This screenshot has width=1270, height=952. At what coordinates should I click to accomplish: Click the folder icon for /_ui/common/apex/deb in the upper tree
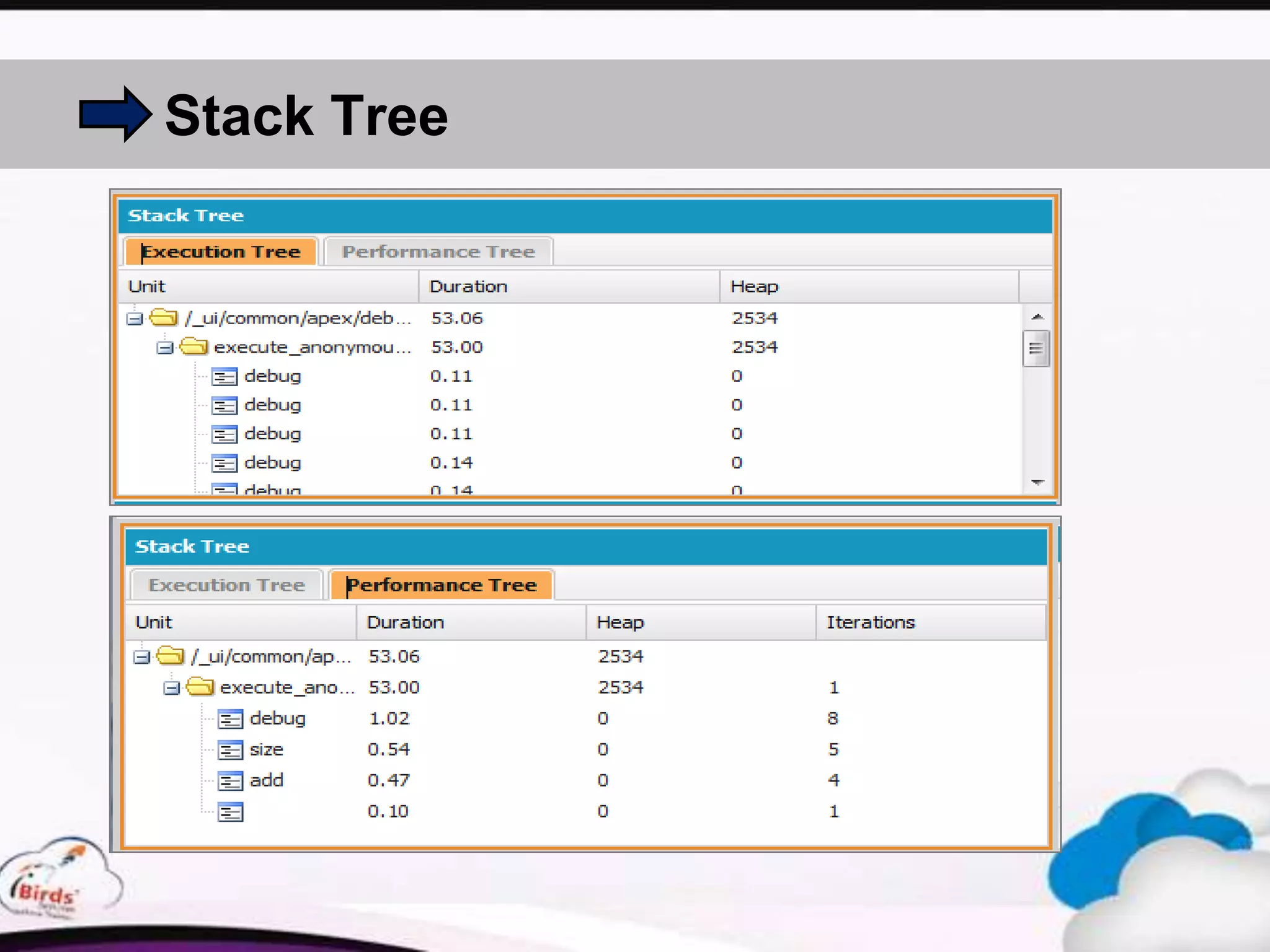[x=164, y=318]
